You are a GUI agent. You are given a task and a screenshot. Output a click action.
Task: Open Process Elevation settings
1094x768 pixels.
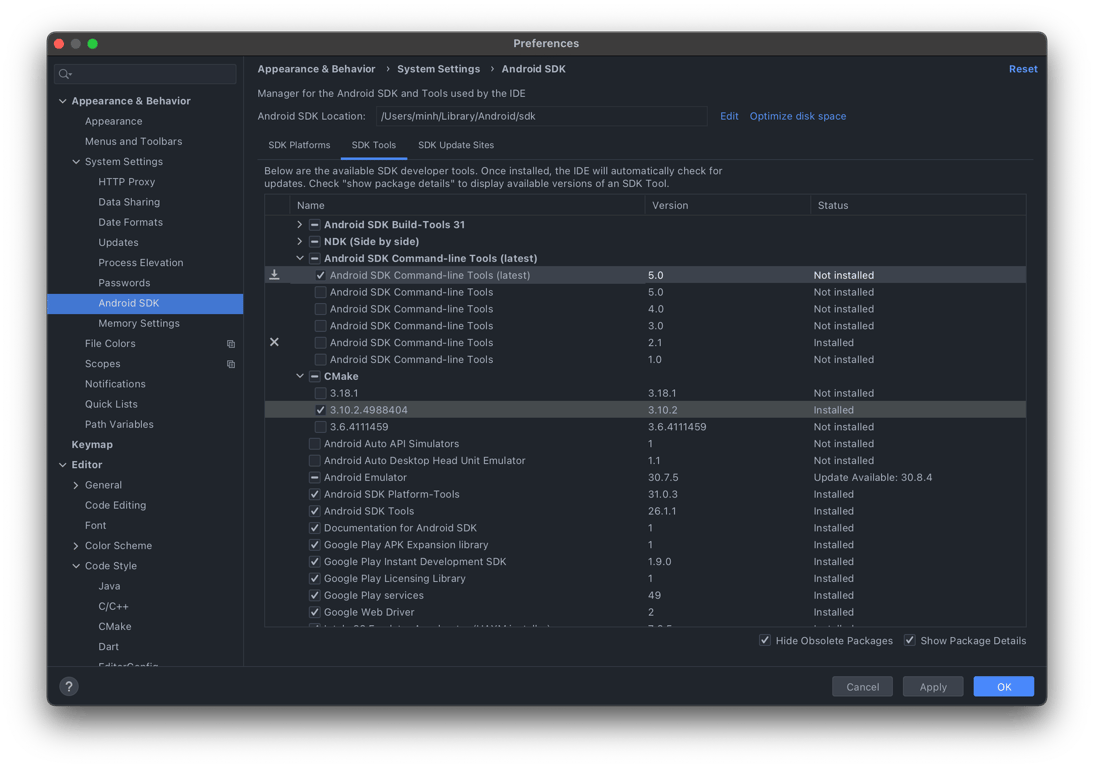pos(140,263)
